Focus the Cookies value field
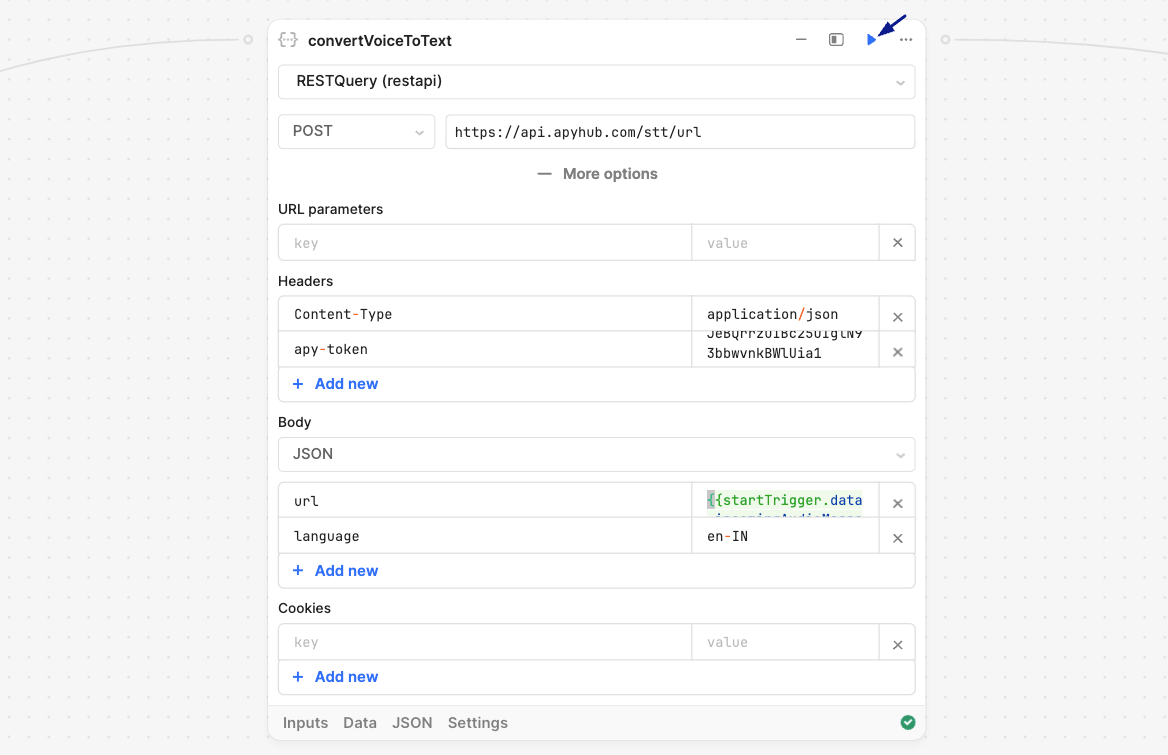The image size is (1168, 755). (x=785, y=642)
